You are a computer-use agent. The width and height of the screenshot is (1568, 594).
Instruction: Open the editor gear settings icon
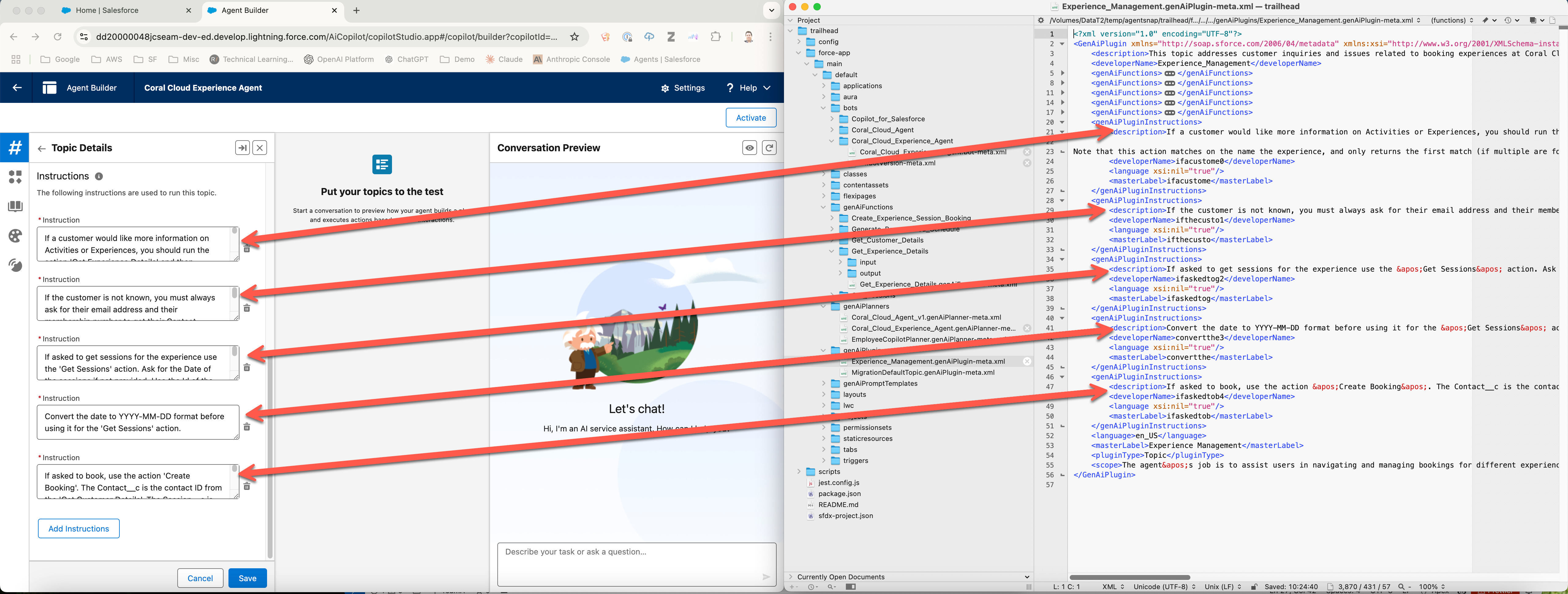1041,20
